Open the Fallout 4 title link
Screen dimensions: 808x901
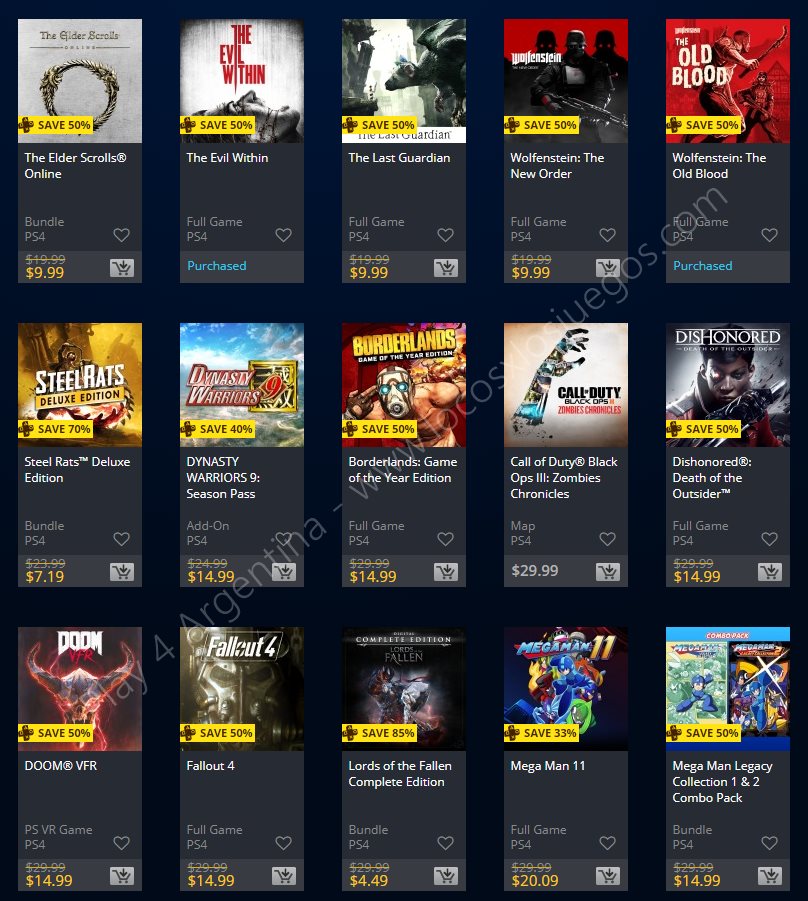pyautogui.click(x=210, y=766)
